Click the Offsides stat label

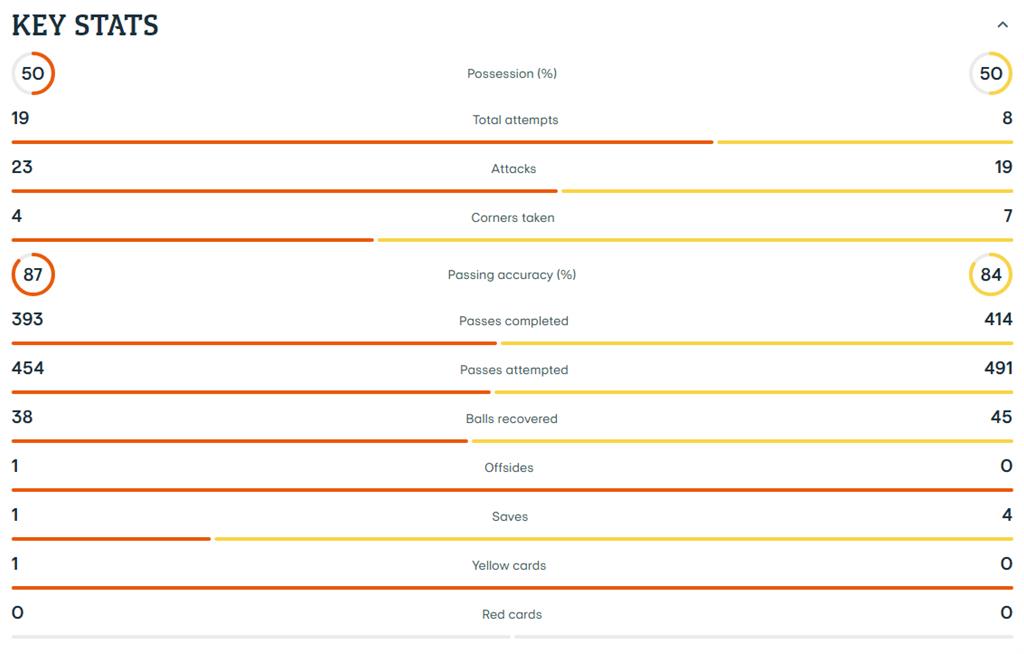pyautogui.click(x=509, y=468)
